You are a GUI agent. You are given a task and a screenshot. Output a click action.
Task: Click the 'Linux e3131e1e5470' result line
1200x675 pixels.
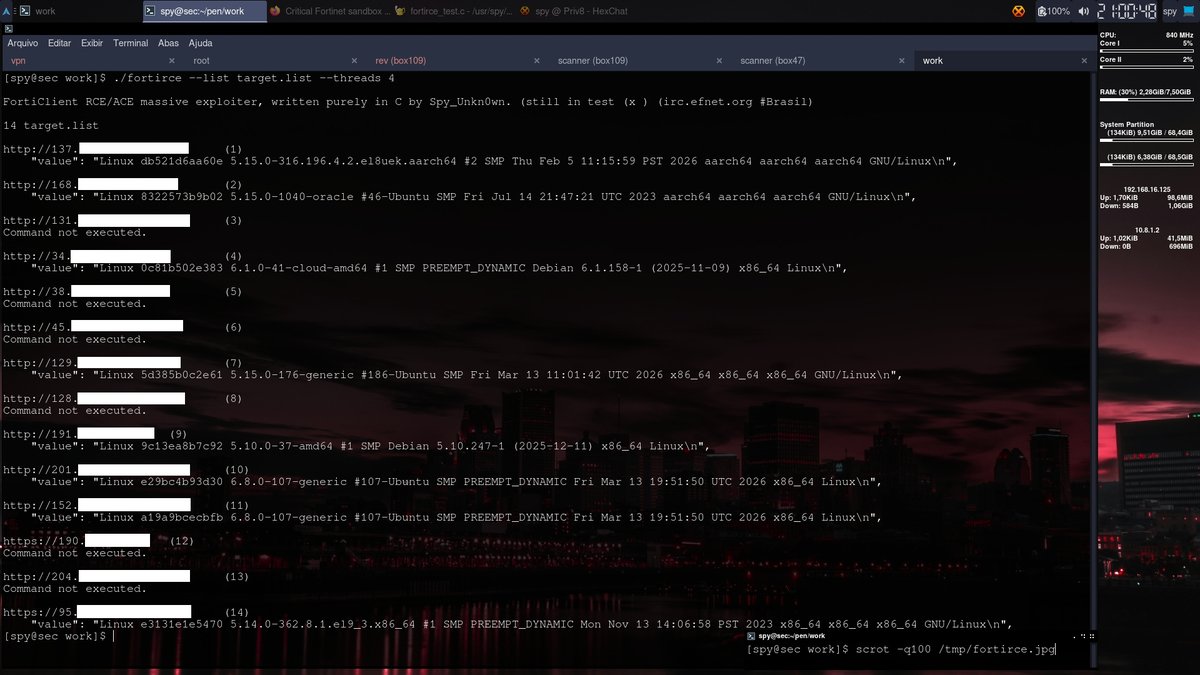tap(522, 624)
